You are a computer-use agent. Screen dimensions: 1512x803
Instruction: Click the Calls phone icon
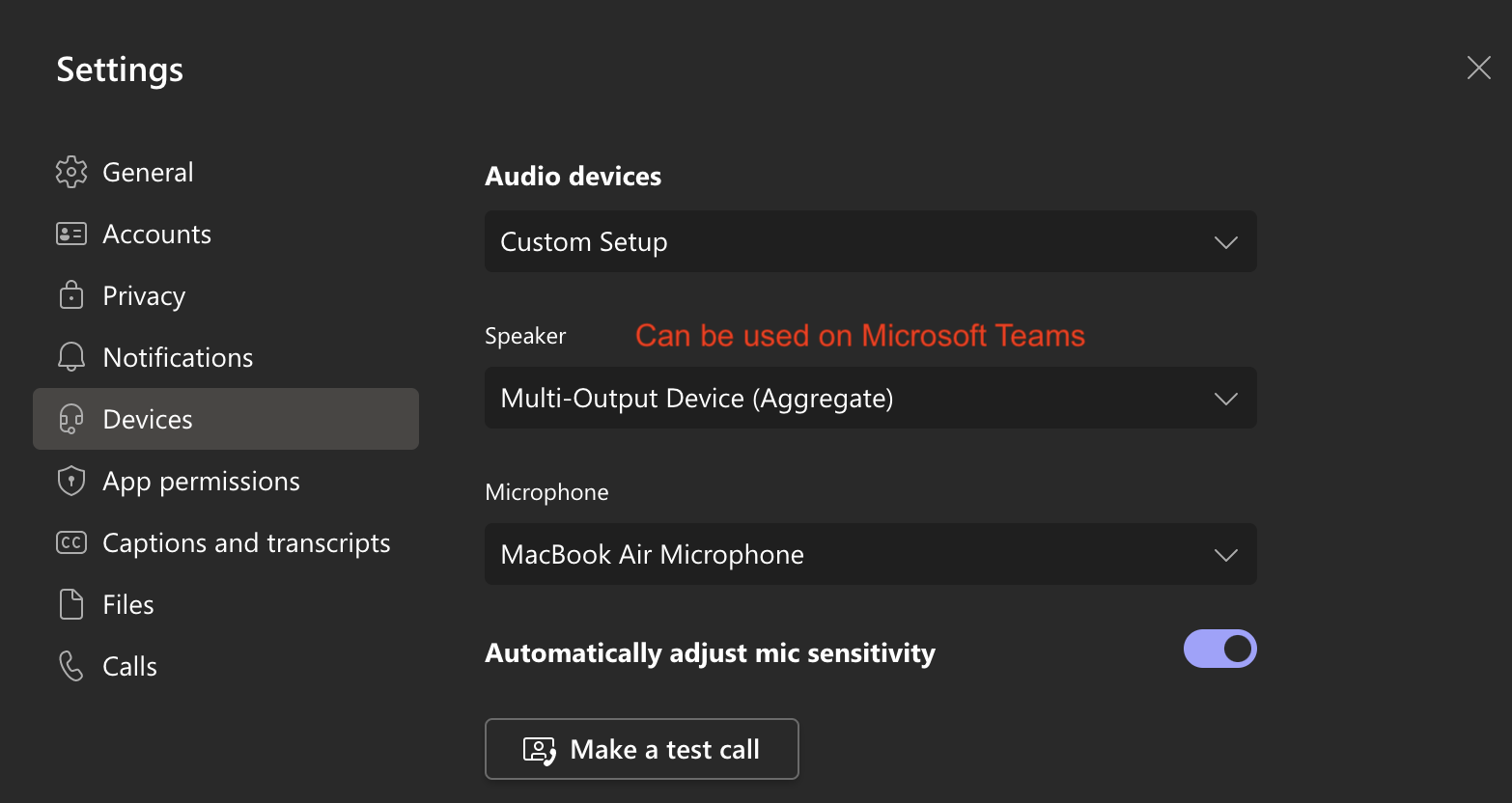point(71,666)
